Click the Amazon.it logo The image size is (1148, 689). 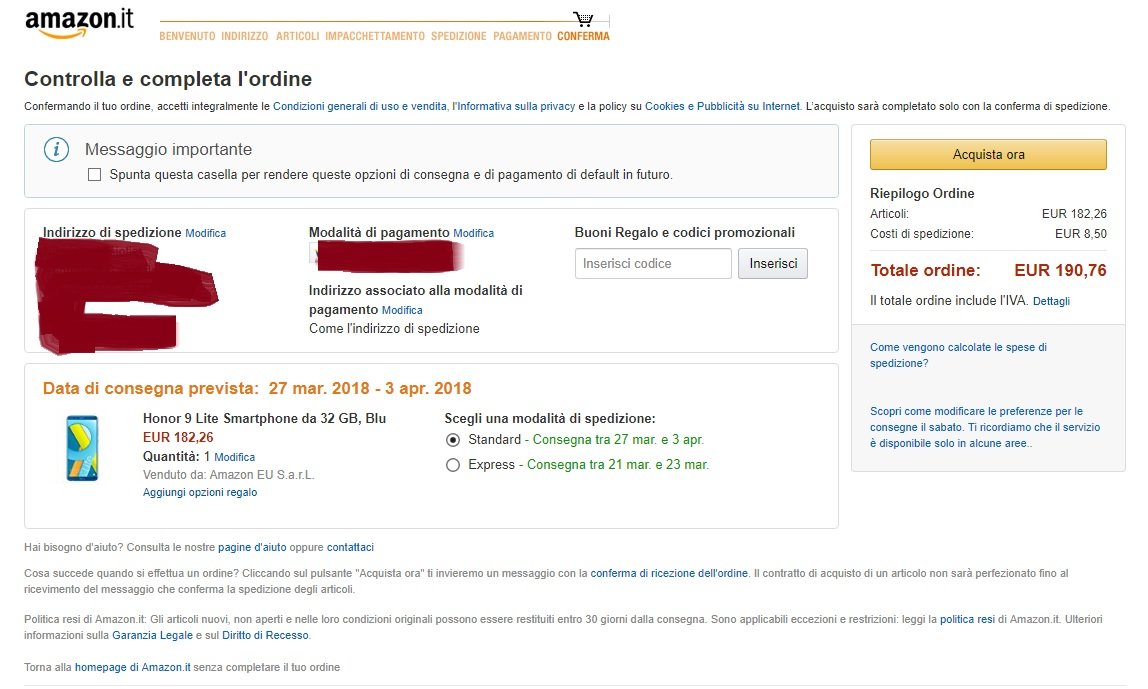coord(79,23)
